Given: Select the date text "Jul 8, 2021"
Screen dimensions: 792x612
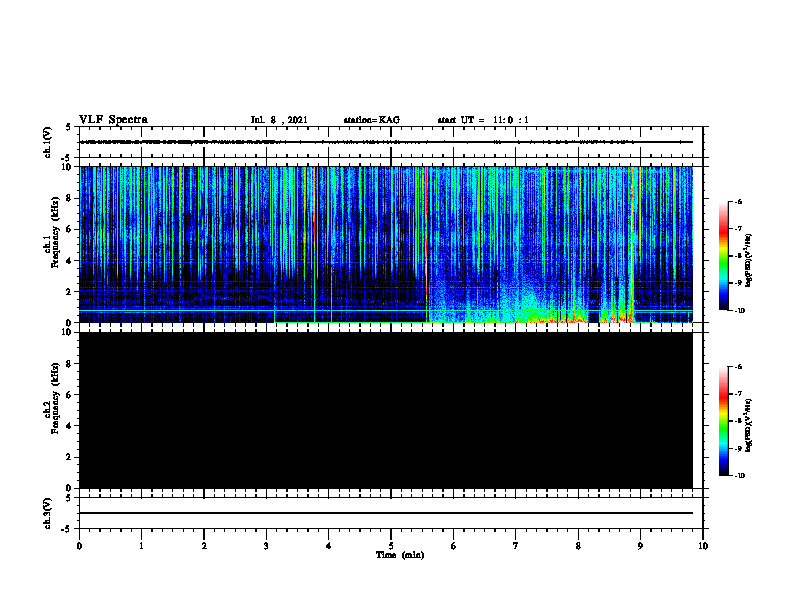Looking at the screenshot, I should [279, 120].
